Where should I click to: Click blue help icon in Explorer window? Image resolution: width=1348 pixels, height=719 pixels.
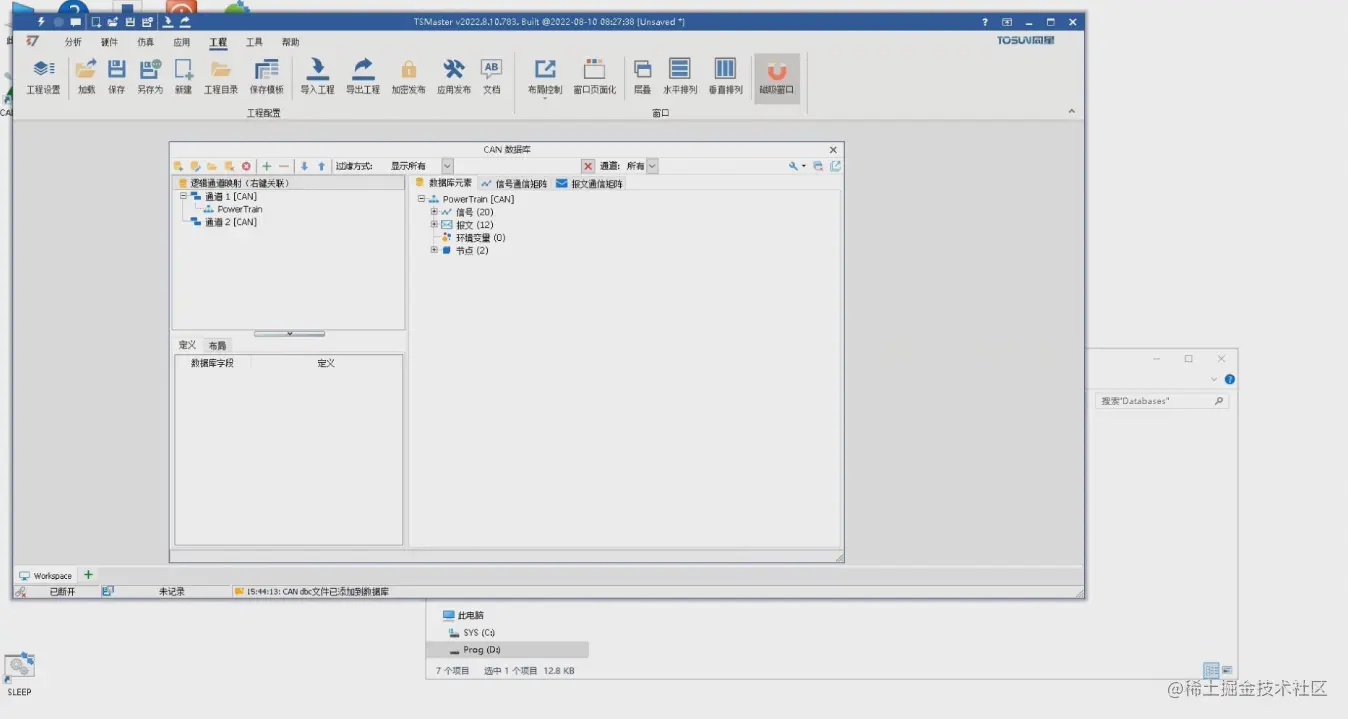1230,379
